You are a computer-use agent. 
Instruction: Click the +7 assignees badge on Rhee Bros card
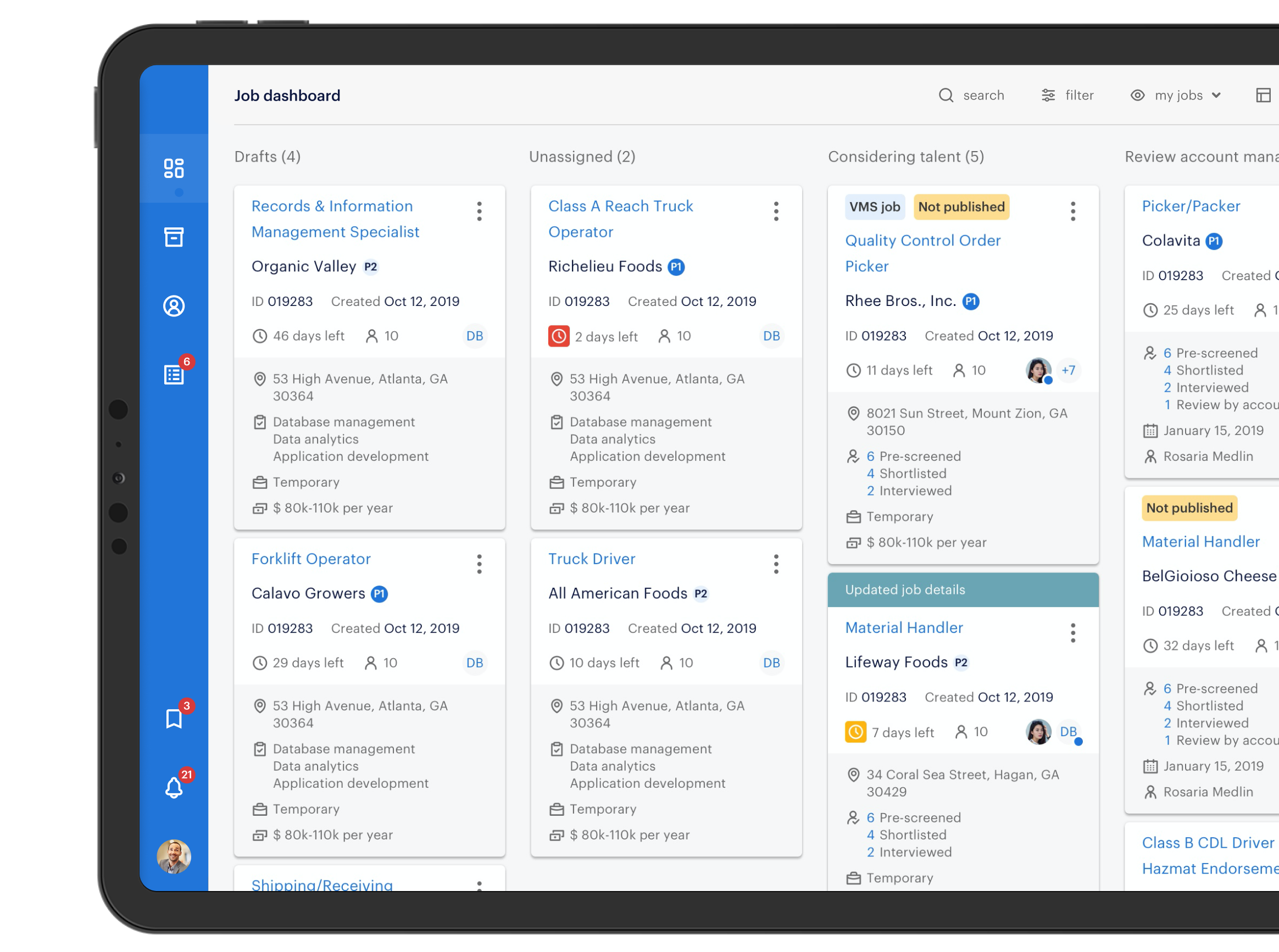click(1068, 370)
